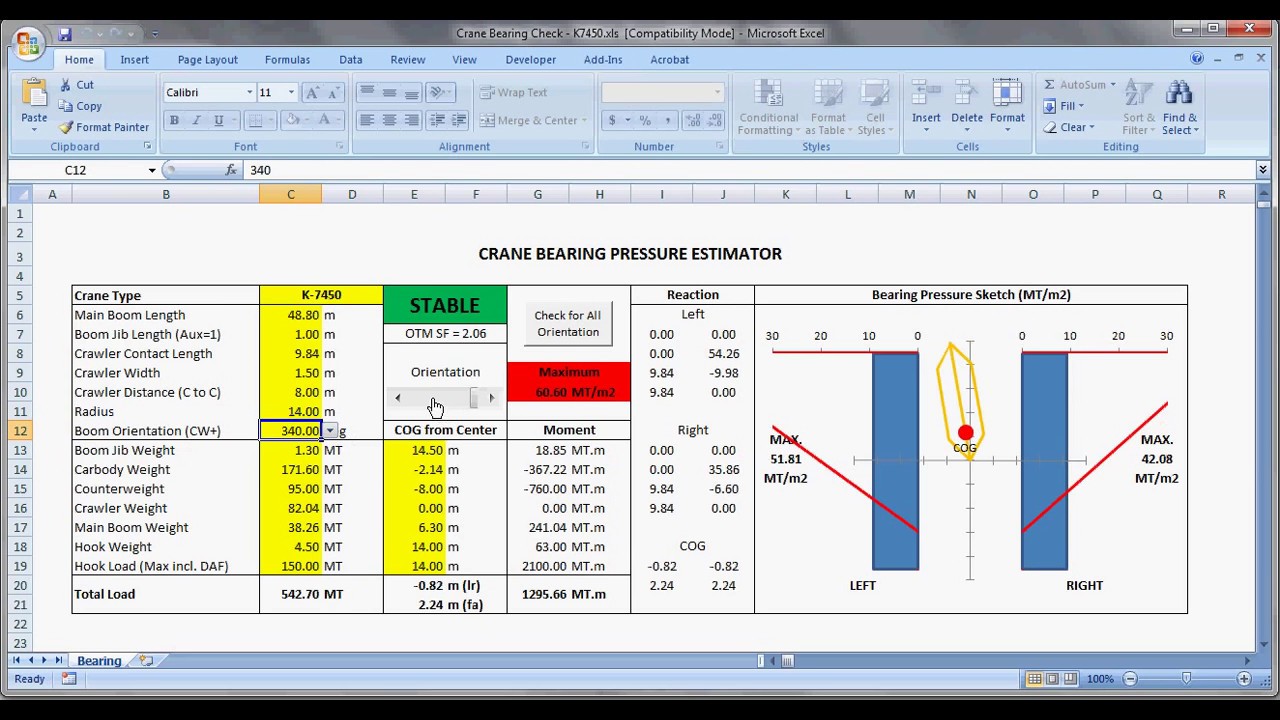Click Grow Font icon

pyautogui.click(x=313, y=93)
